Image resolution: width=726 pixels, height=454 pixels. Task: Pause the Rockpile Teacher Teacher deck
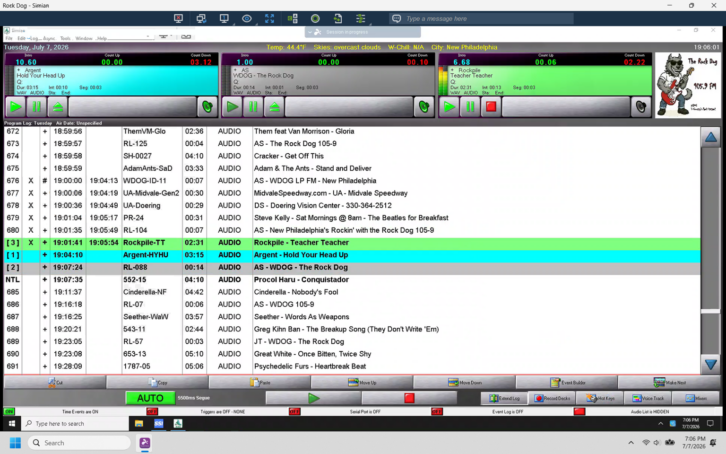(x=470, y=107)
